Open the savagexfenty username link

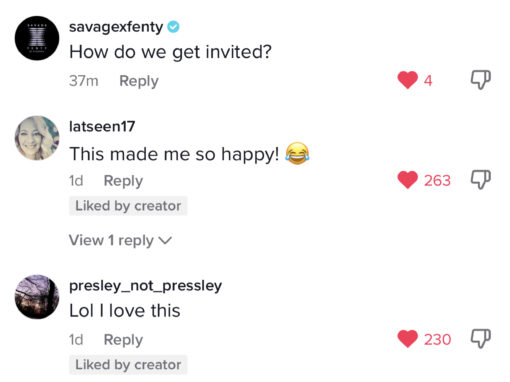(116, 27)
